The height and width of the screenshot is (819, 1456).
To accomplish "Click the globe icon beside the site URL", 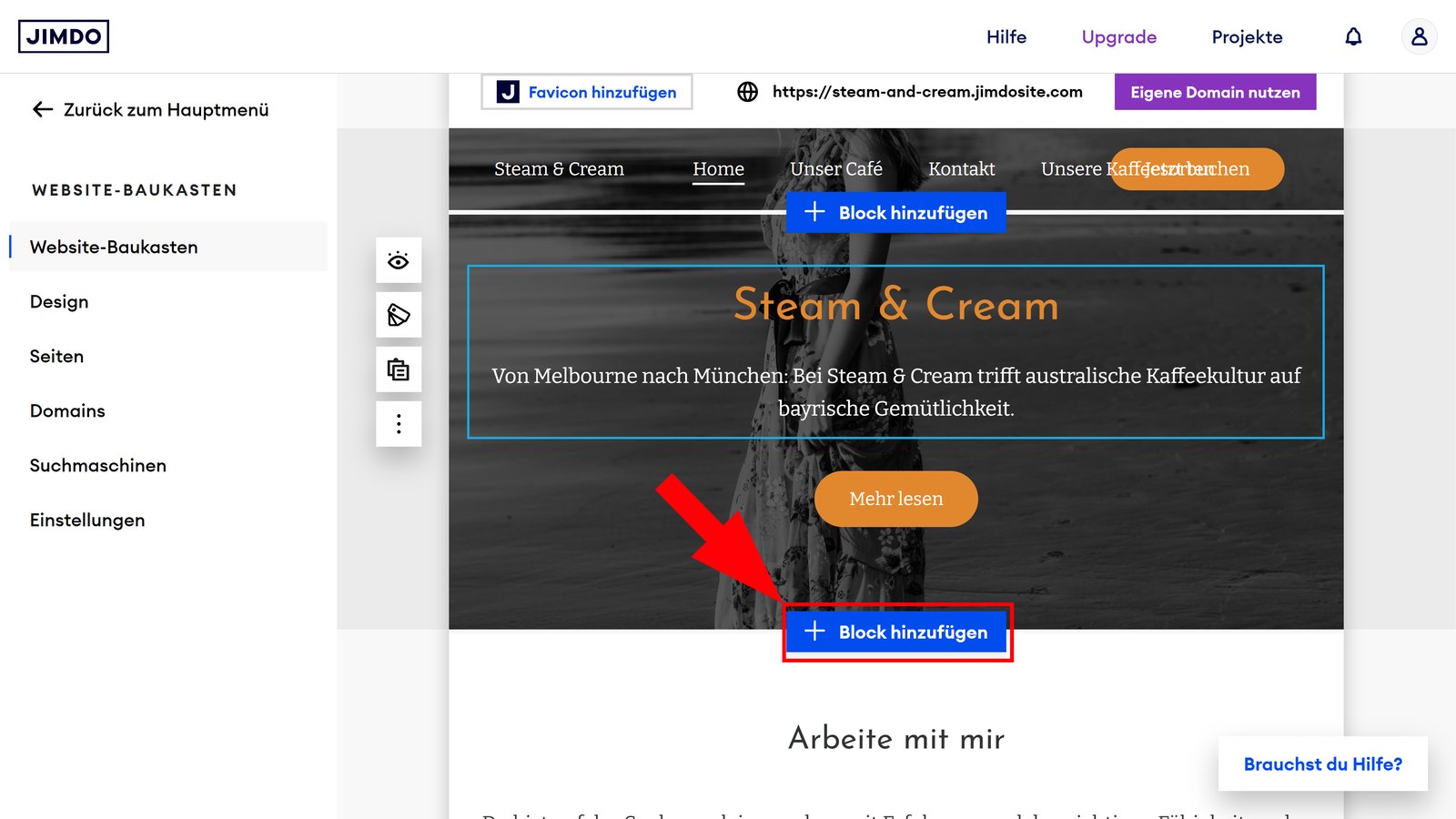I will 748,92.
